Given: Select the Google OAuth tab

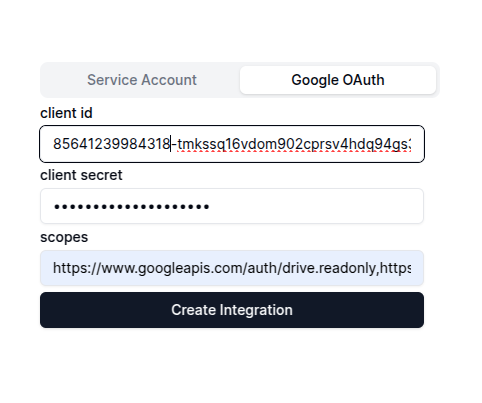Looking at the screenshot, I should point(338,80).
